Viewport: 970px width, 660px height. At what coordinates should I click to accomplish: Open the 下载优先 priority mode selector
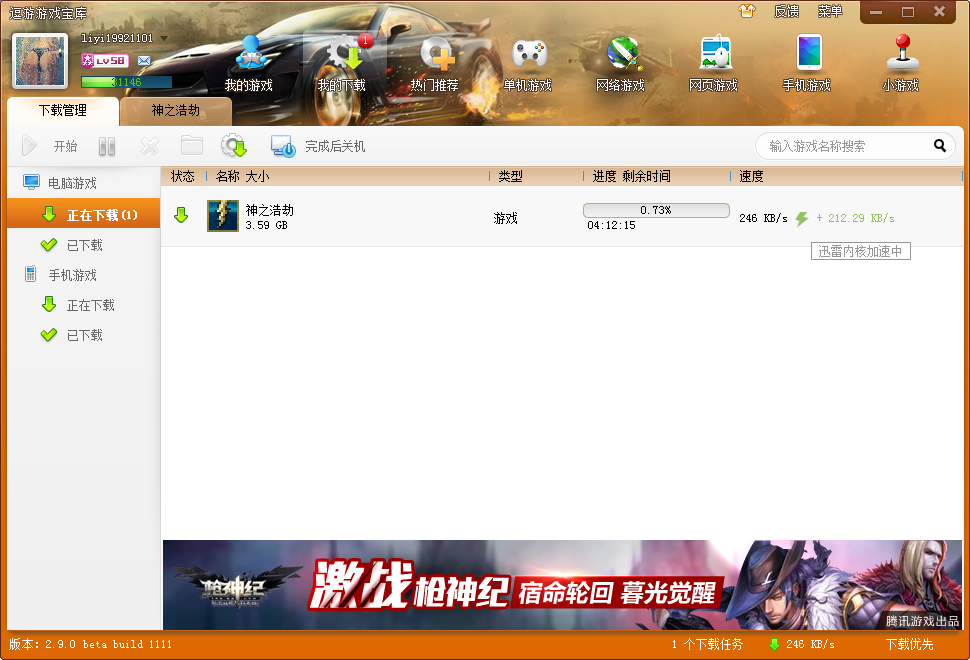(909, 645)
